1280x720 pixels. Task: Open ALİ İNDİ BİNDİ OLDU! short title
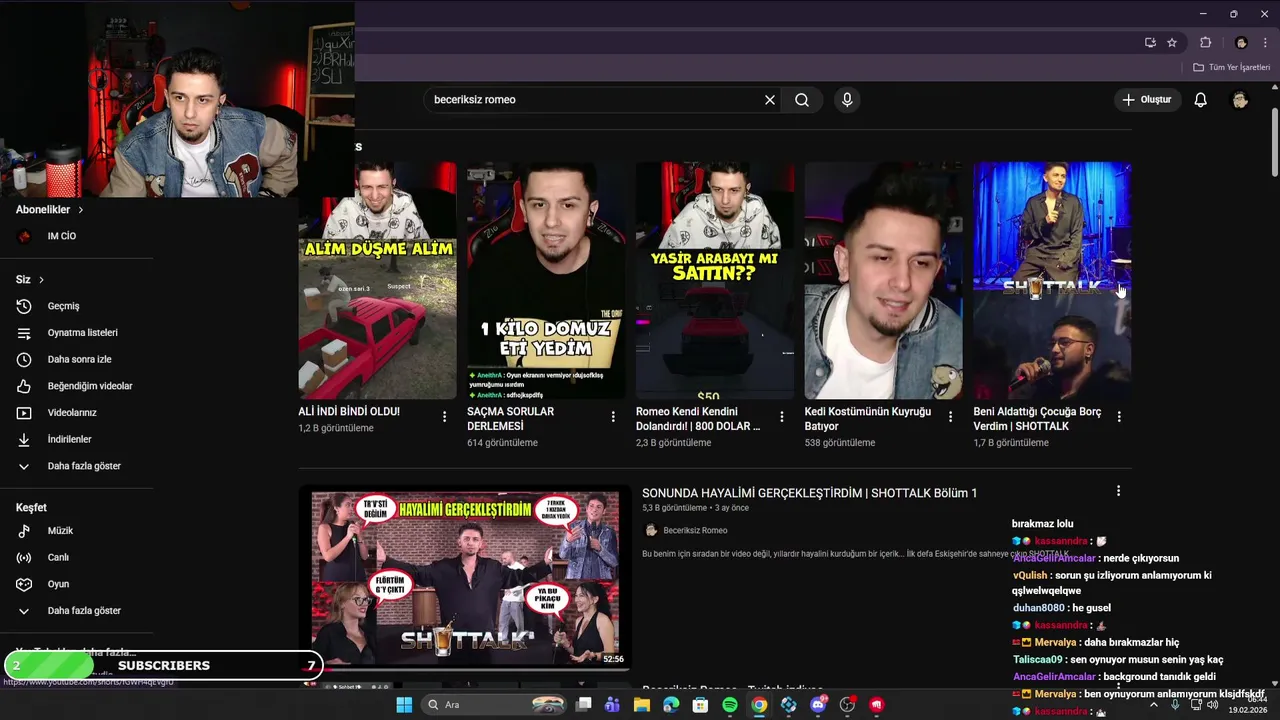point(349,412)
